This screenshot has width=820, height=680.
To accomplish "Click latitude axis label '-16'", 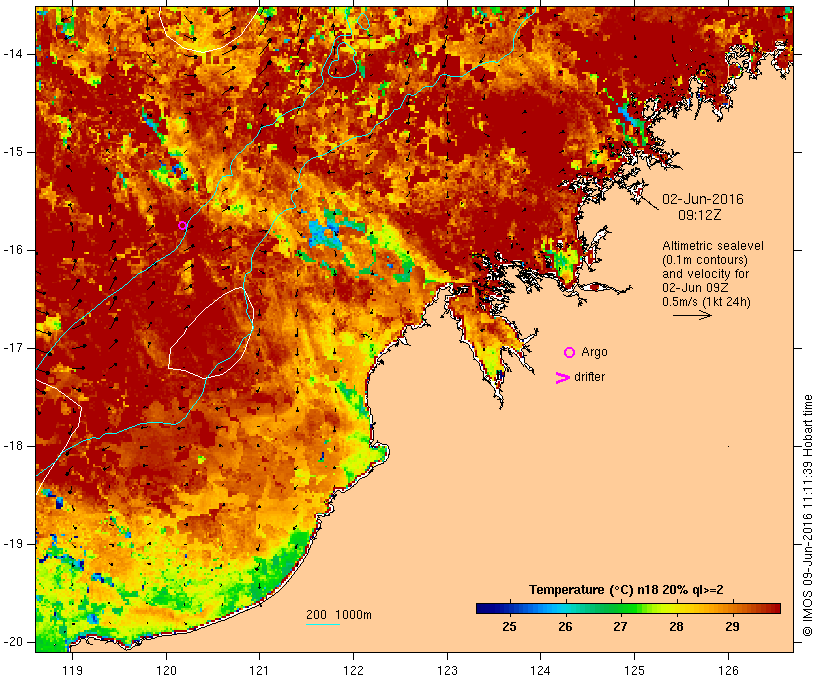I will pos(13,250).
